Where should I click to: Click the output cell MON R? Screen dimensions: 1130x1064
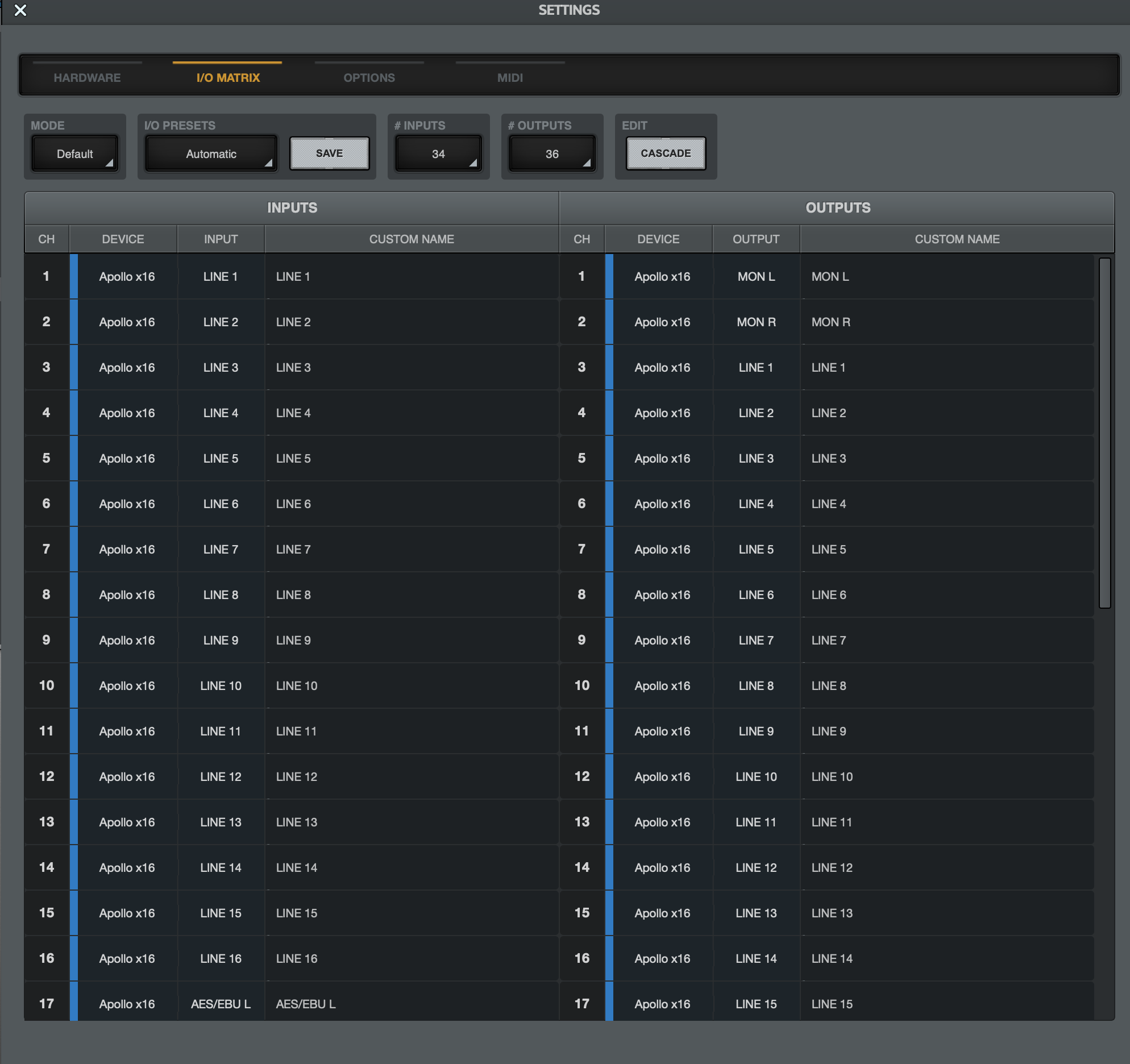click(x=756, y=322)
